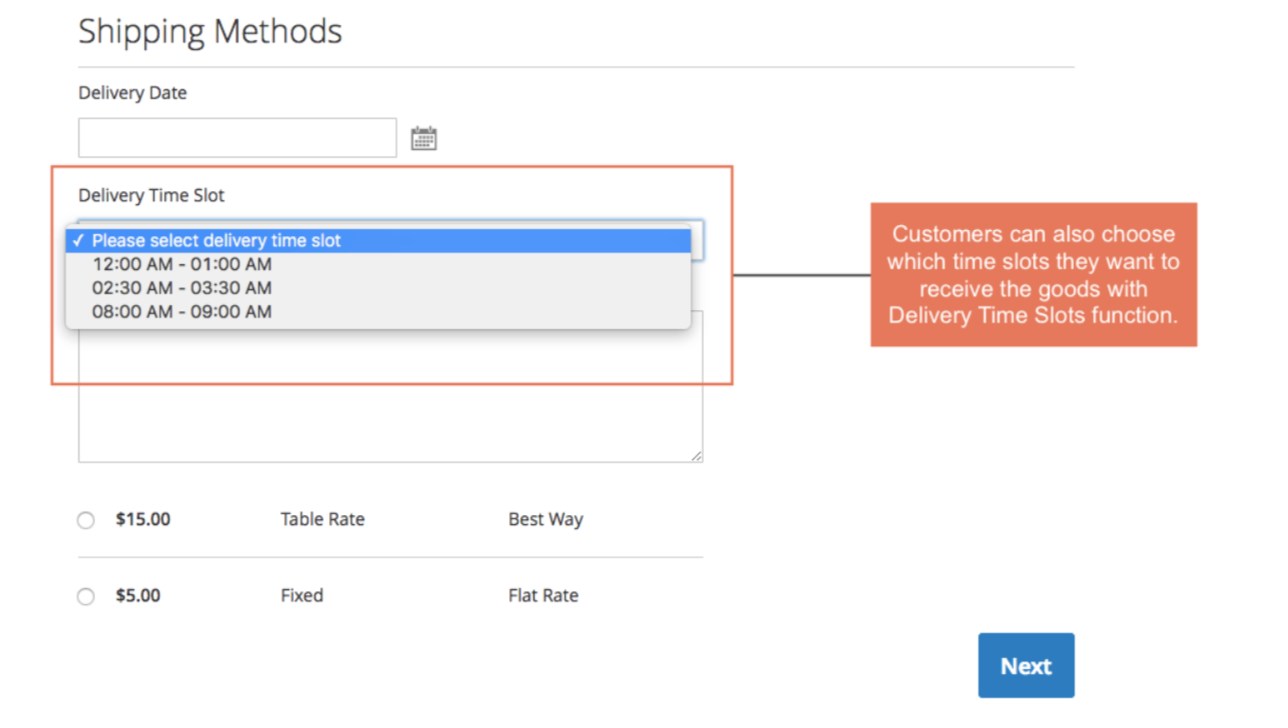Click the "Table Rate" method label

pyautogui.click(x=322, y=520)
